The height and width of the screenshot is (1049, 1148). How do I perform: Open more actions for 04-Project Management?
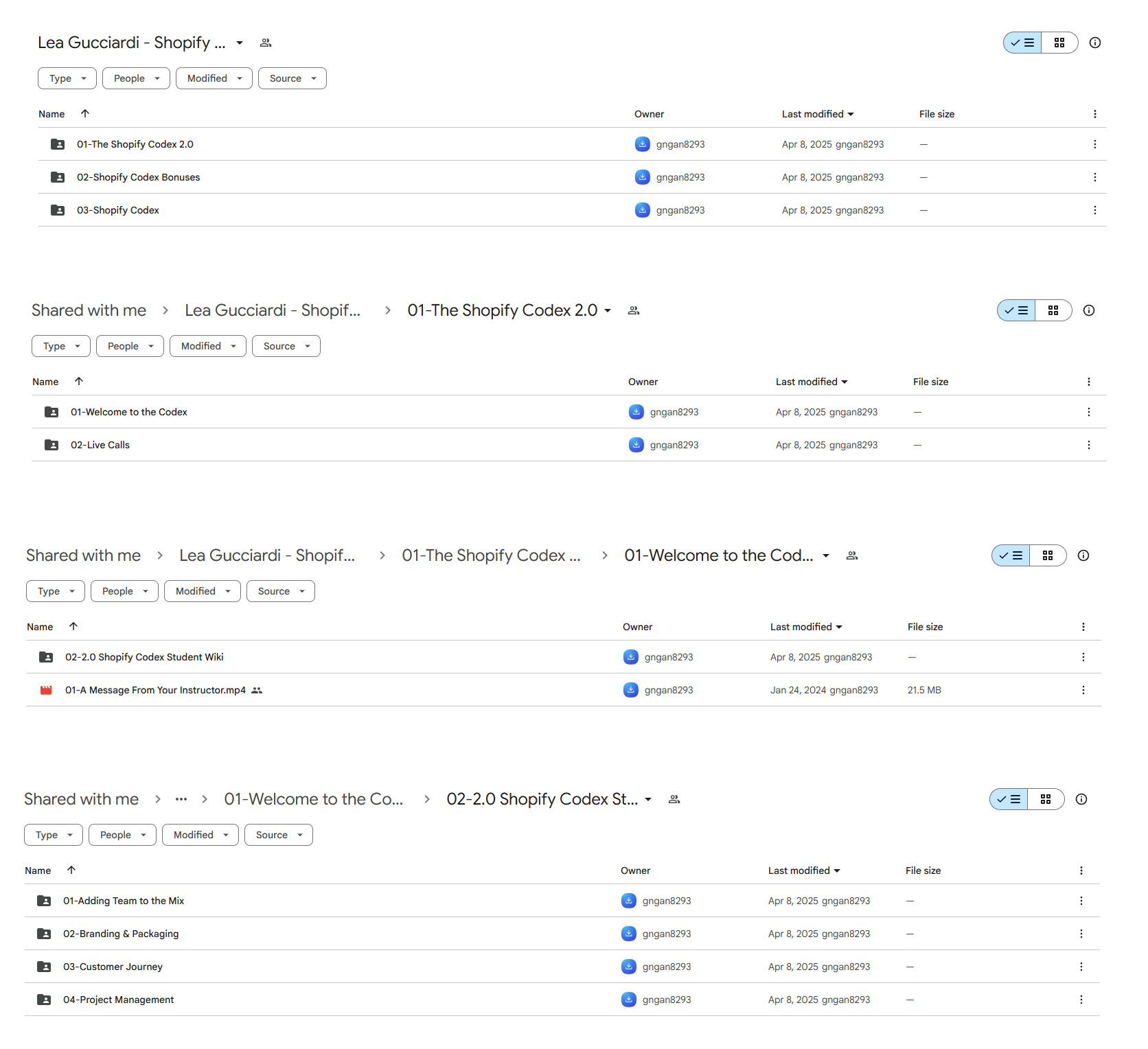coord(1081,1000)
